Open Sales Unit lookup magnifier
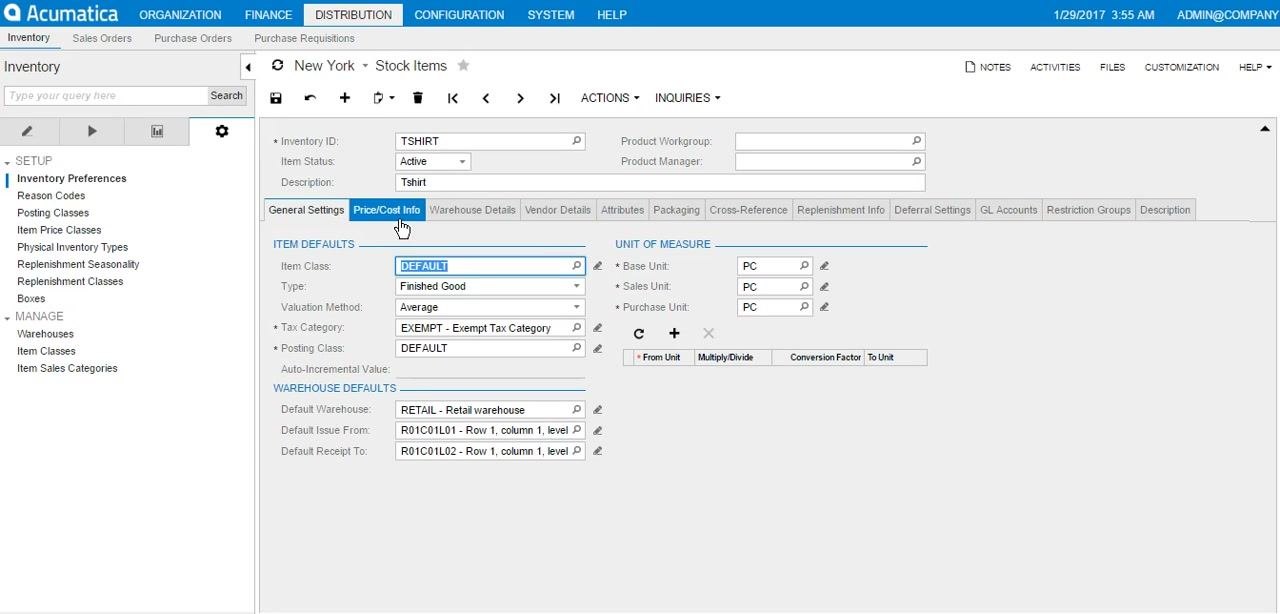 coord(804,287)
